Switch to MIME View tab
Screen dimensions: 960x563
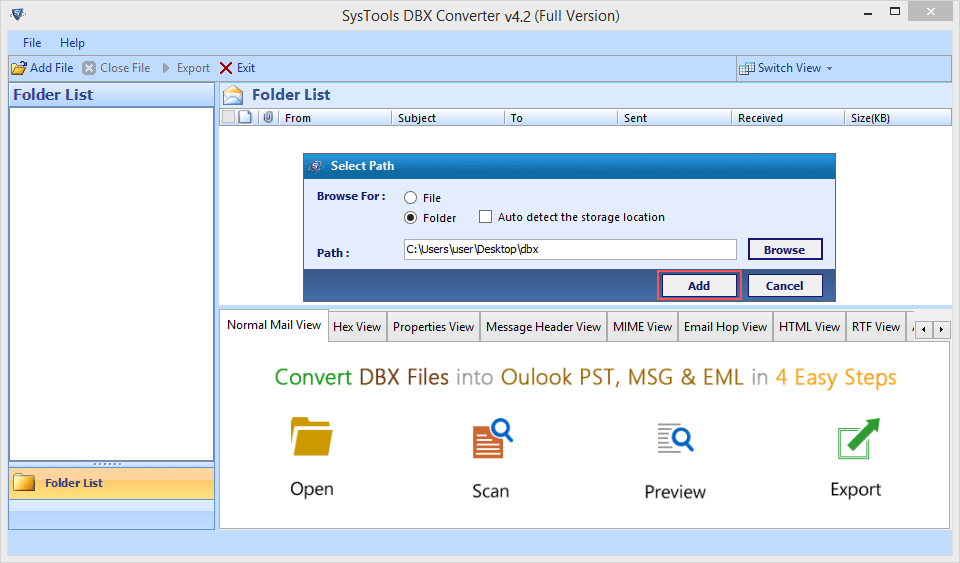(x=642, y=327)
